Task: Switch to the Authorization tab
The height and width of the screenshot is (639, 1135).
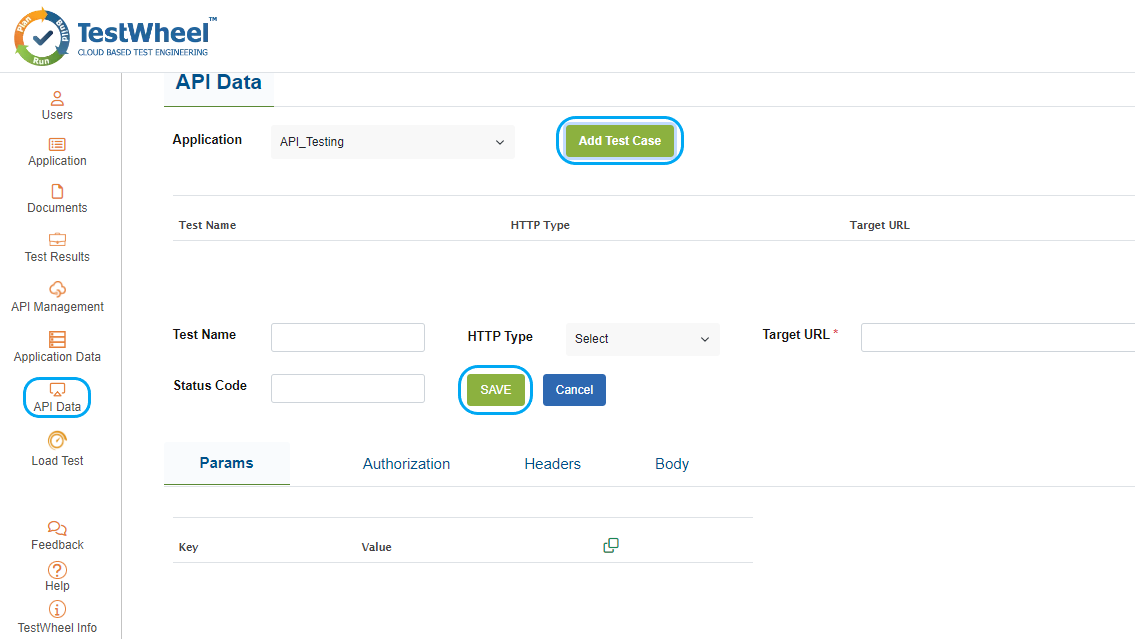Action: pyautogui.click(x=406, y=463)
